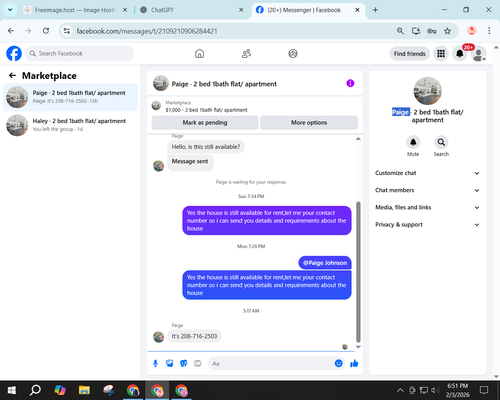Click Find friends button
The image size is (500, 400).
[x=409, y=54]
